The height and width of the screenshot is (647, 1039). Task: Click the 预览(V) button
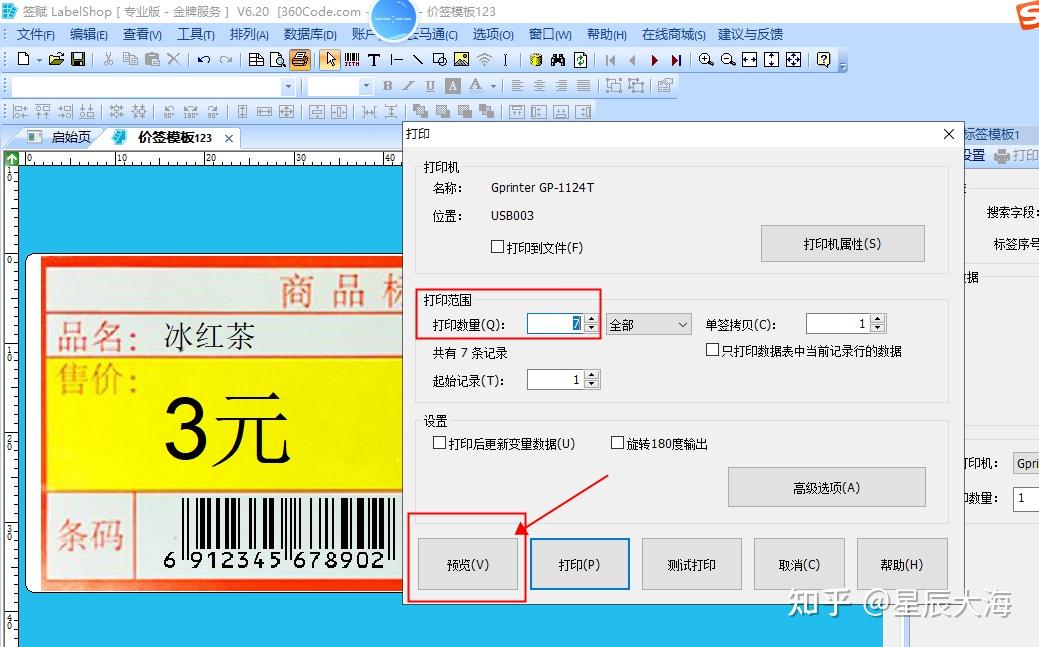pos(466,563)
